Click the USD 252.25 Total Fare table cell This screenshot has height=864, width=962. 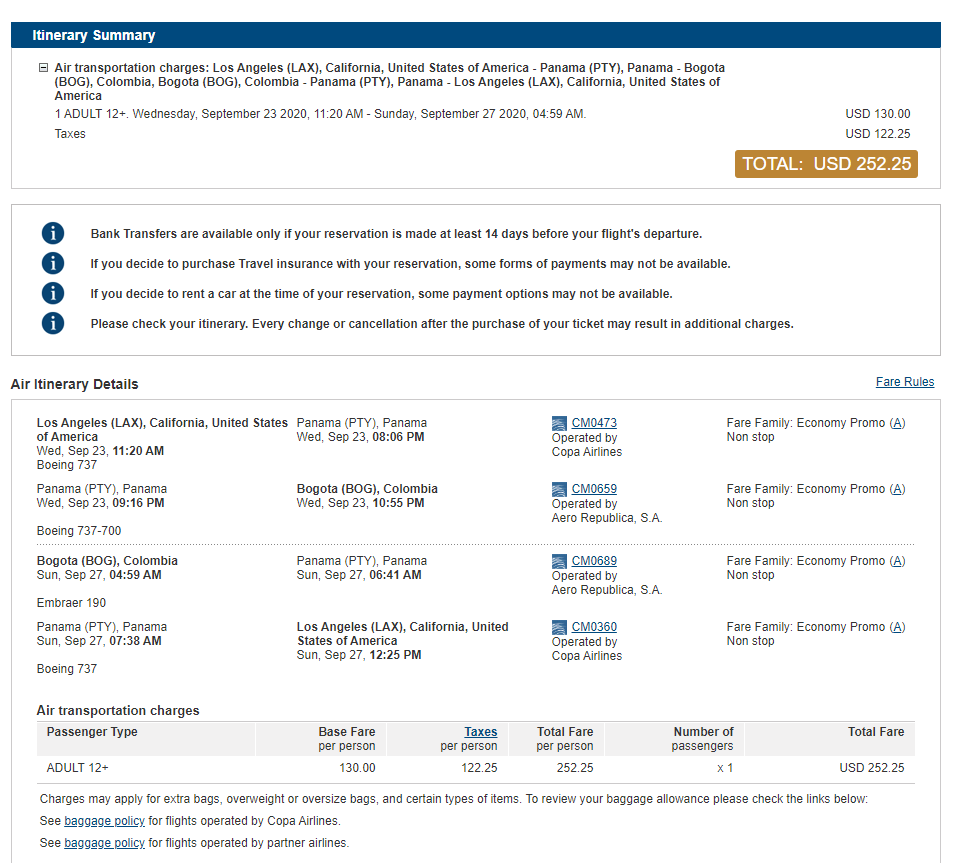pos(871,768)
